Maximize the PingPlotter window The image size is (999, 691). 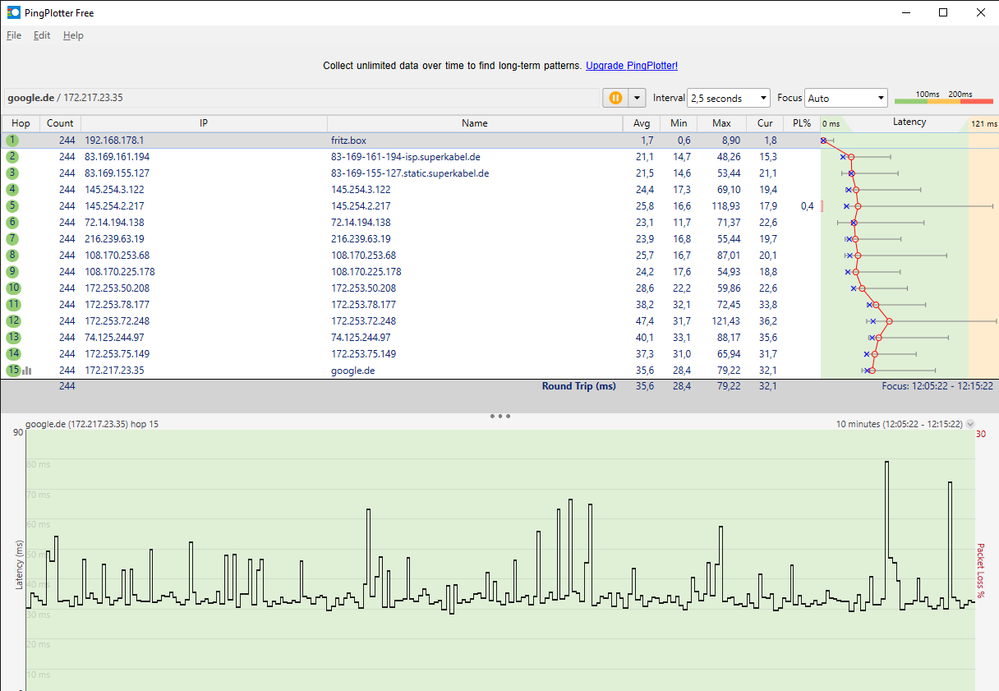coord(944,13)
